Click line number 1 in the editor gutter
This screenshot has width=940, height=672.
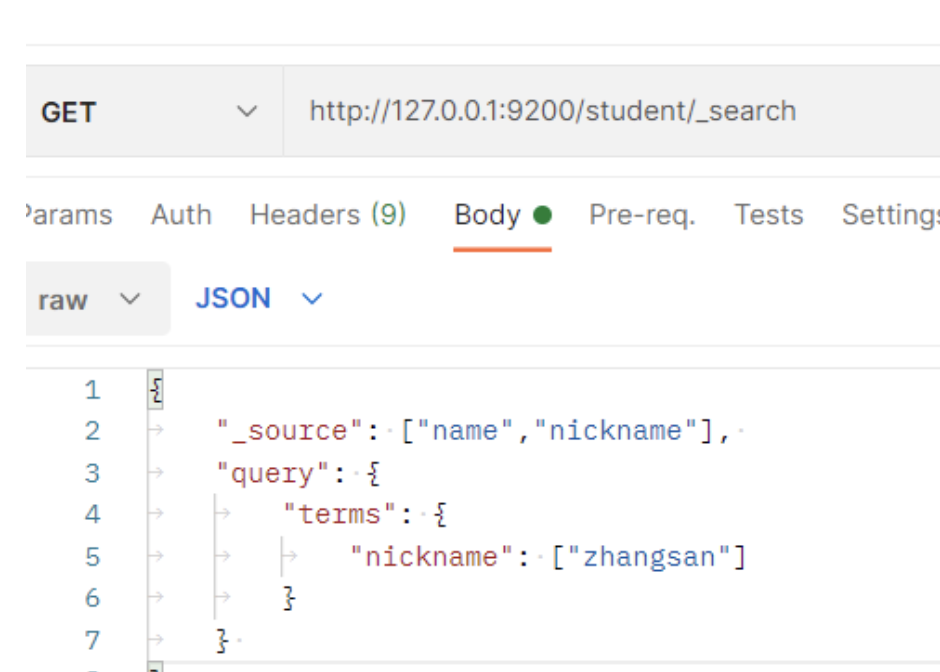(x=93, y=390)
